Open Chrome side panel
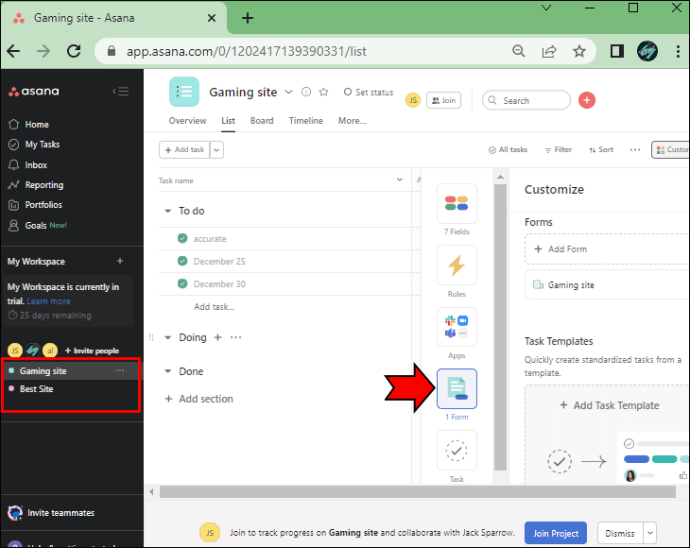 coord(617,51)
